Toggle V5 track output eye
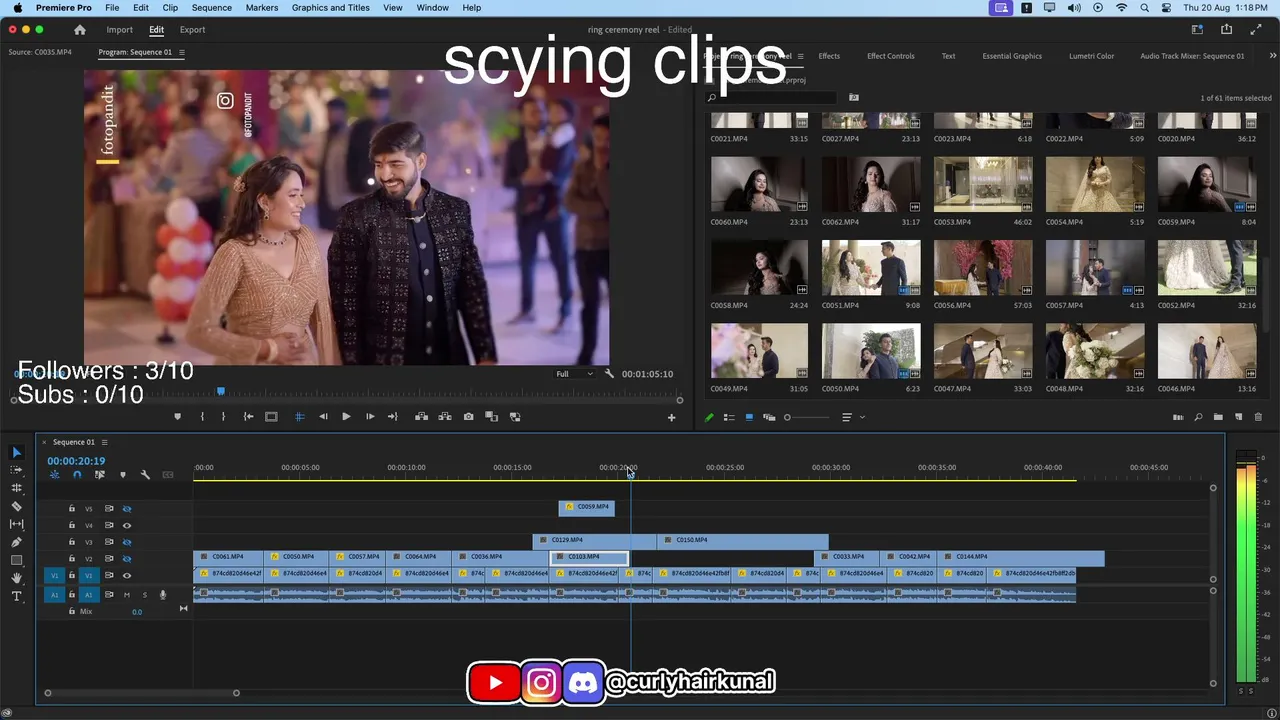This screenshot has height=720, width=1280. pos(127,509)
